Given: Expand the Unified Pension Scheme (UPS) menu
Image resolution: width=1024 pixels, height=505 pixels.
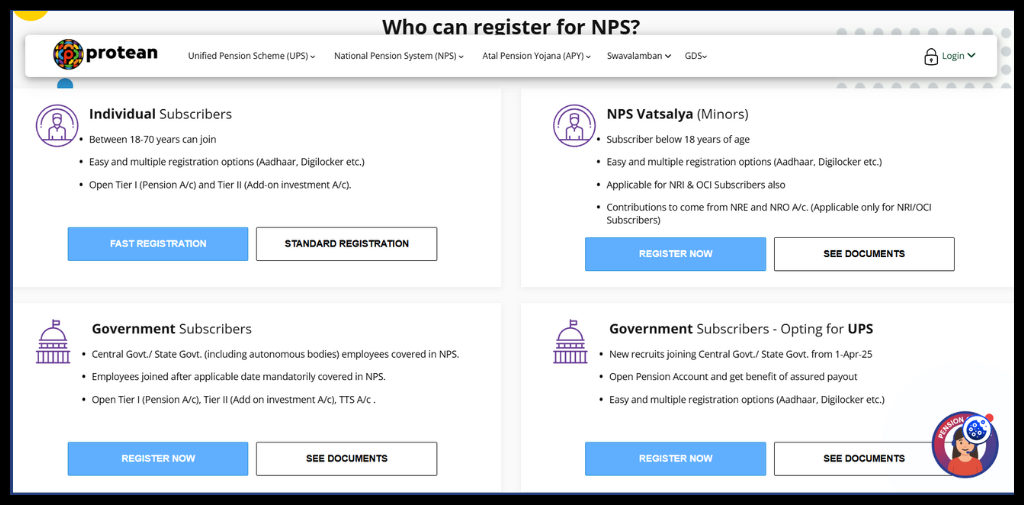Looking at the screenshot, I should tap(251, 57).
